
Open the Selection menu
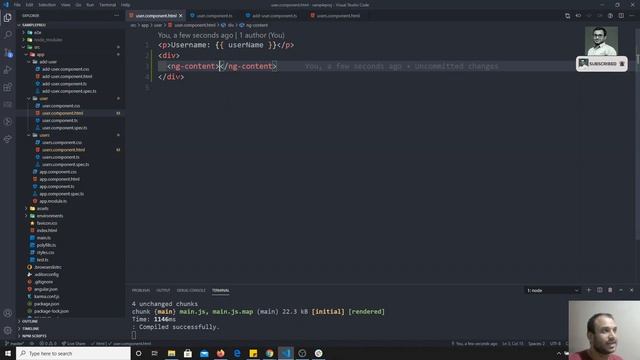coord(47,5)
